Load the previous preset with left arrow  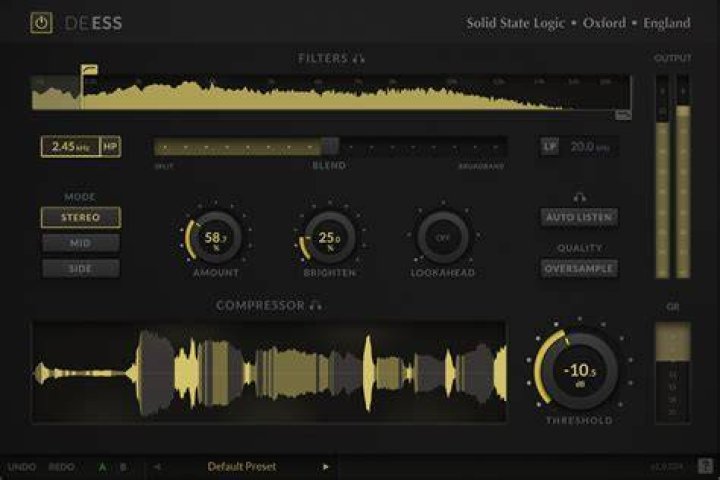pyautogui.click(x=157, y=467)
